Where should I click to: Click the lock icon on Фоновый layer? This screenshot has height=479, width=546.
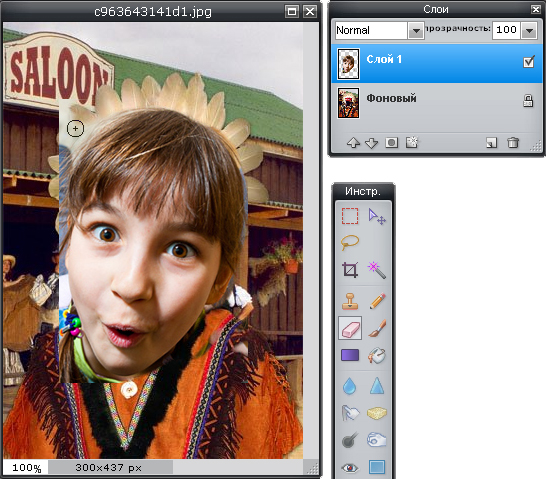528,101
